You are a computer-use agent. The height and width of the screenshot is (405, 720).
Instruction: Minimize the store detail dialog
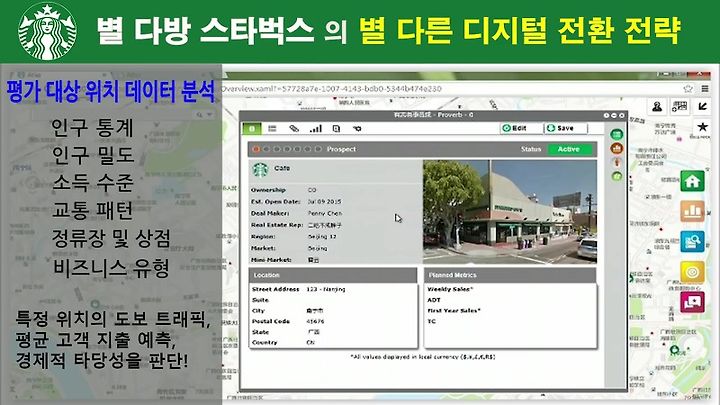(x=614, y=115)
